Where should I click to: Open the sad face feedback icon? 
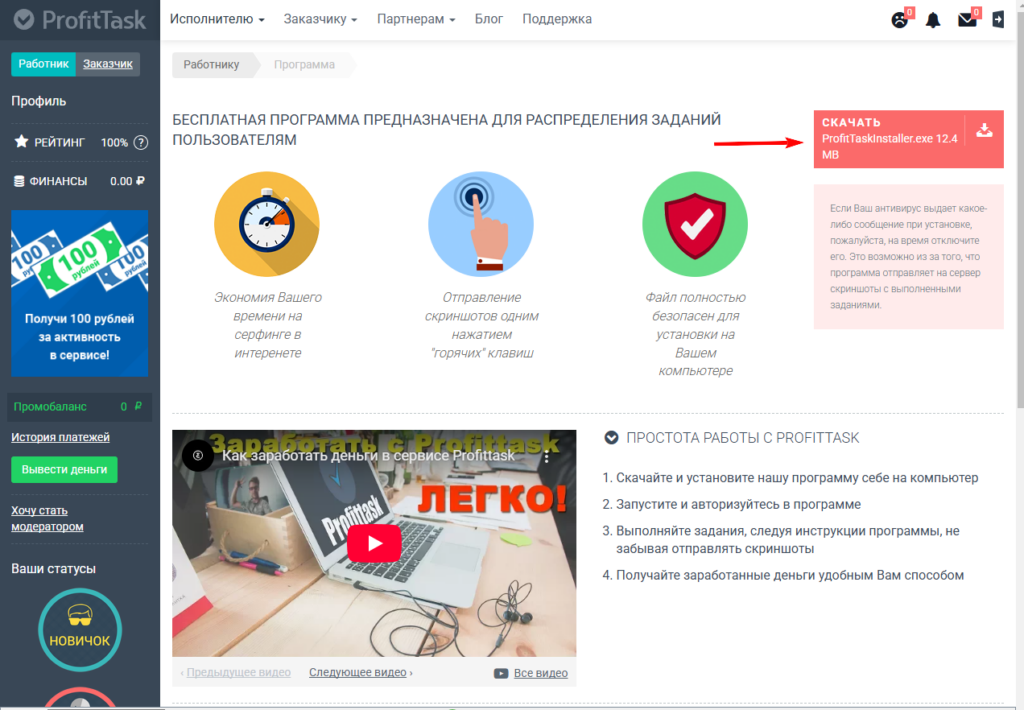[899, 20]
